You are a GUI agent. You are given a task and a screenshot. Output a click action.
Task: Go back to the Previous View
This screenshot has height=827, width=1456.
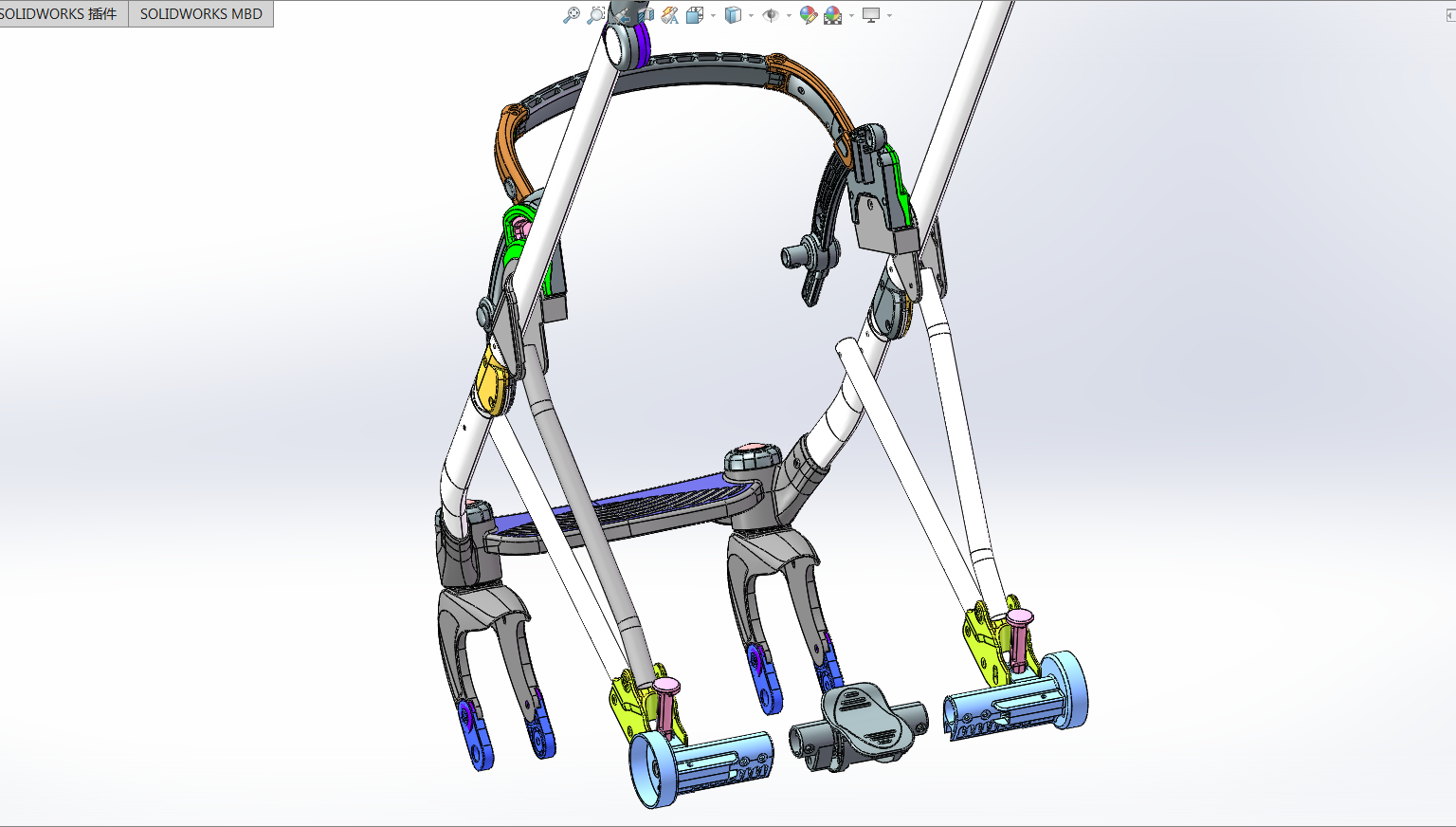(622, 15)
